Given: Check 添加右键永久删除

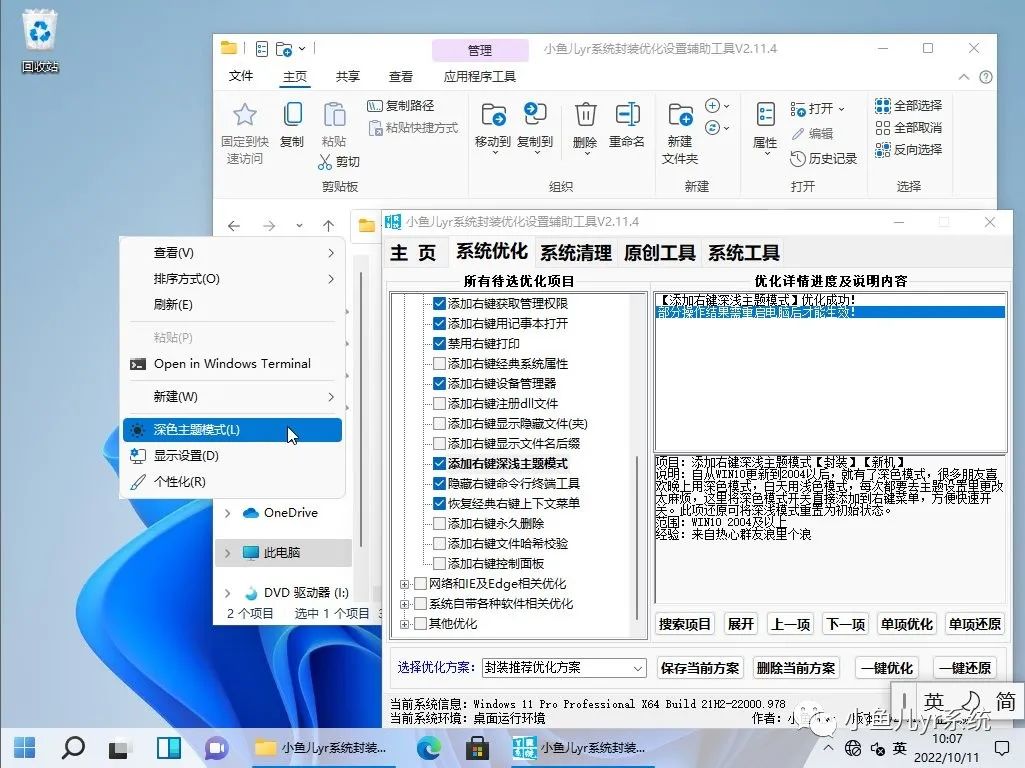Looking at the screenshot, I should click(439, 524).
